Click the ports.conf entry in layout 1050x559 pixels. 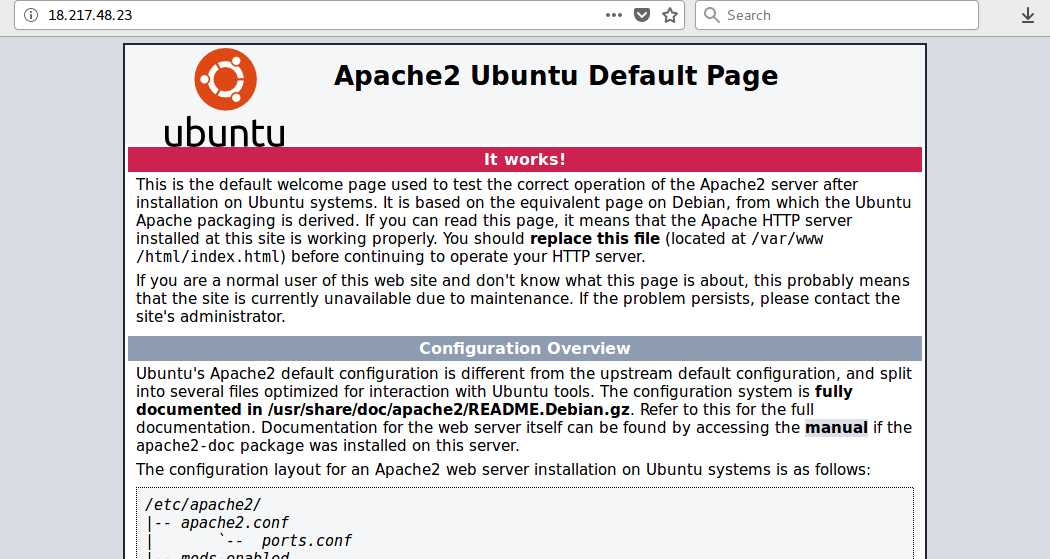tap(306, 540)
